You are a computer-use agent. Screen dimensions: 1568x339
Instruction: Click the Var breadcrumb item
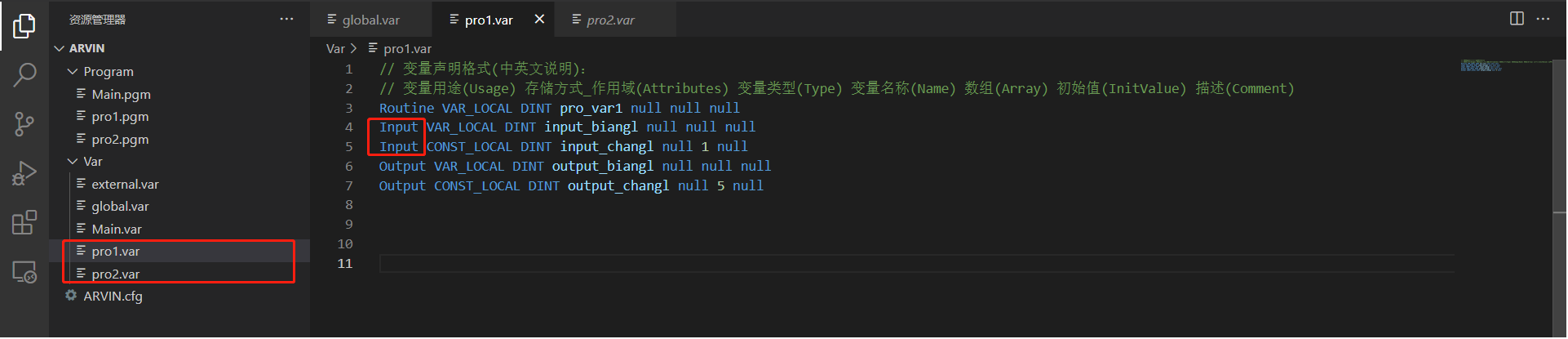click(x=335, y=49)
